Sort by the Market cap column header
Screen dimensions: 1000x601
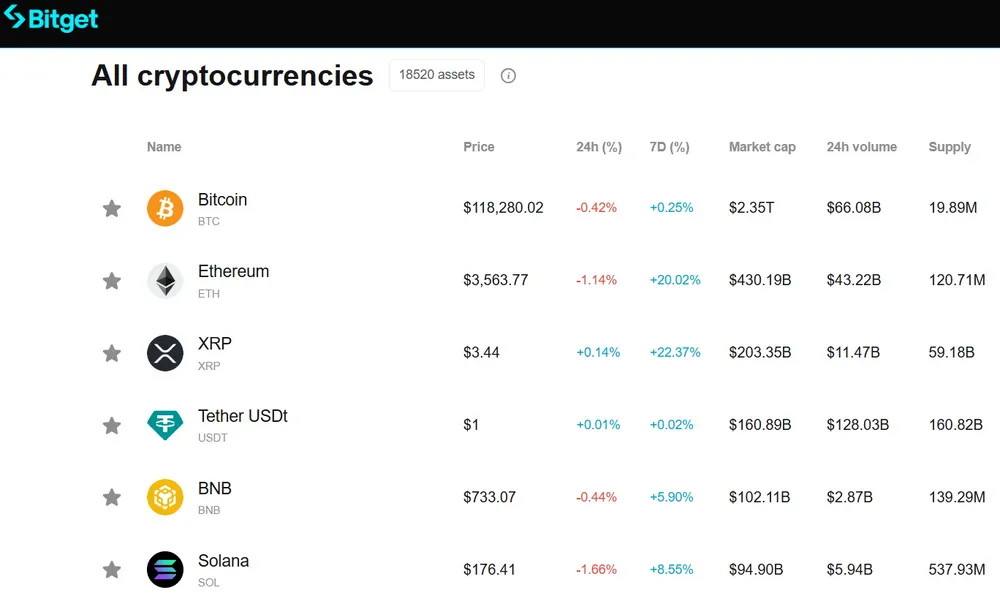click(762, 147)
